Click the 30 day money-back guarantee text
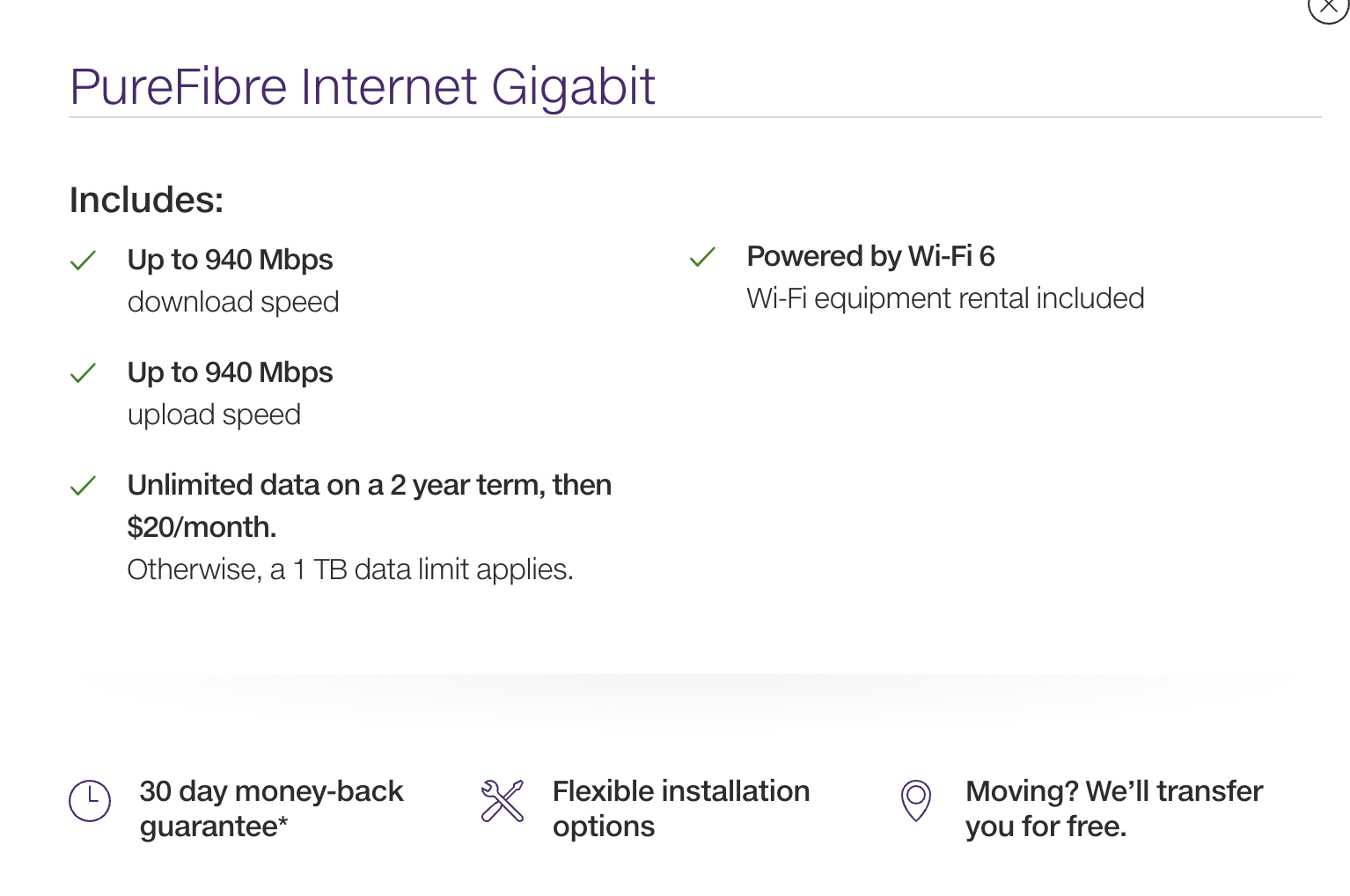Screen dimensions: 1350x896 (x=271, y=809)
